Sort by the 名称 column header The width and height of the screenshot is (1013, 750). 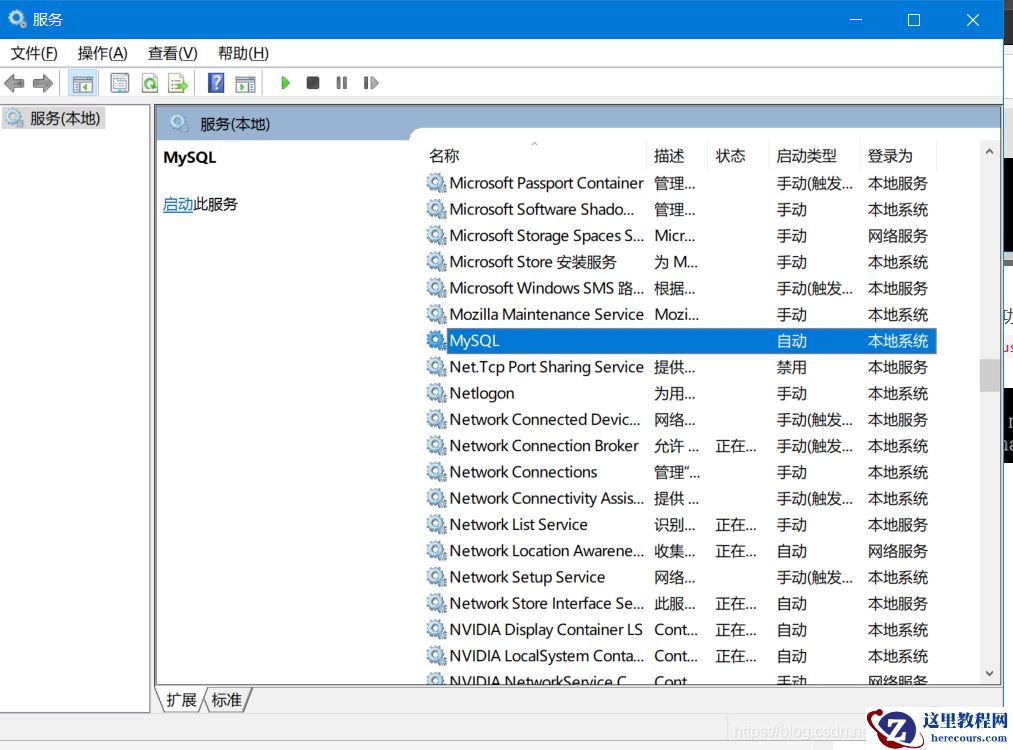coord(534,155)
